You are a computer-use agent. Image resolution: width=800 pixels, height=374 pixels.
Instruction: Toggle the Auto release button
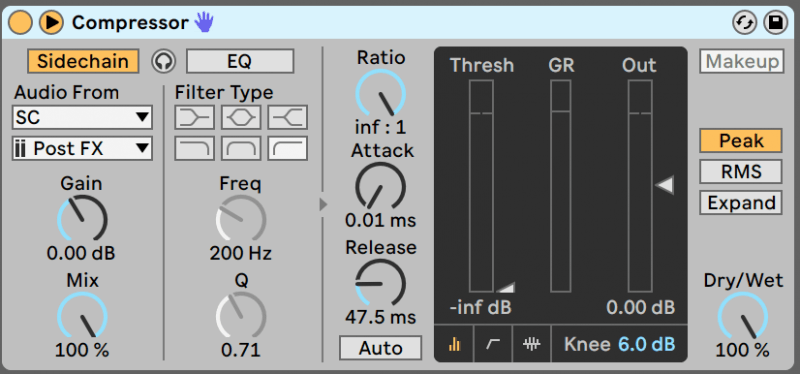[381, 348]
